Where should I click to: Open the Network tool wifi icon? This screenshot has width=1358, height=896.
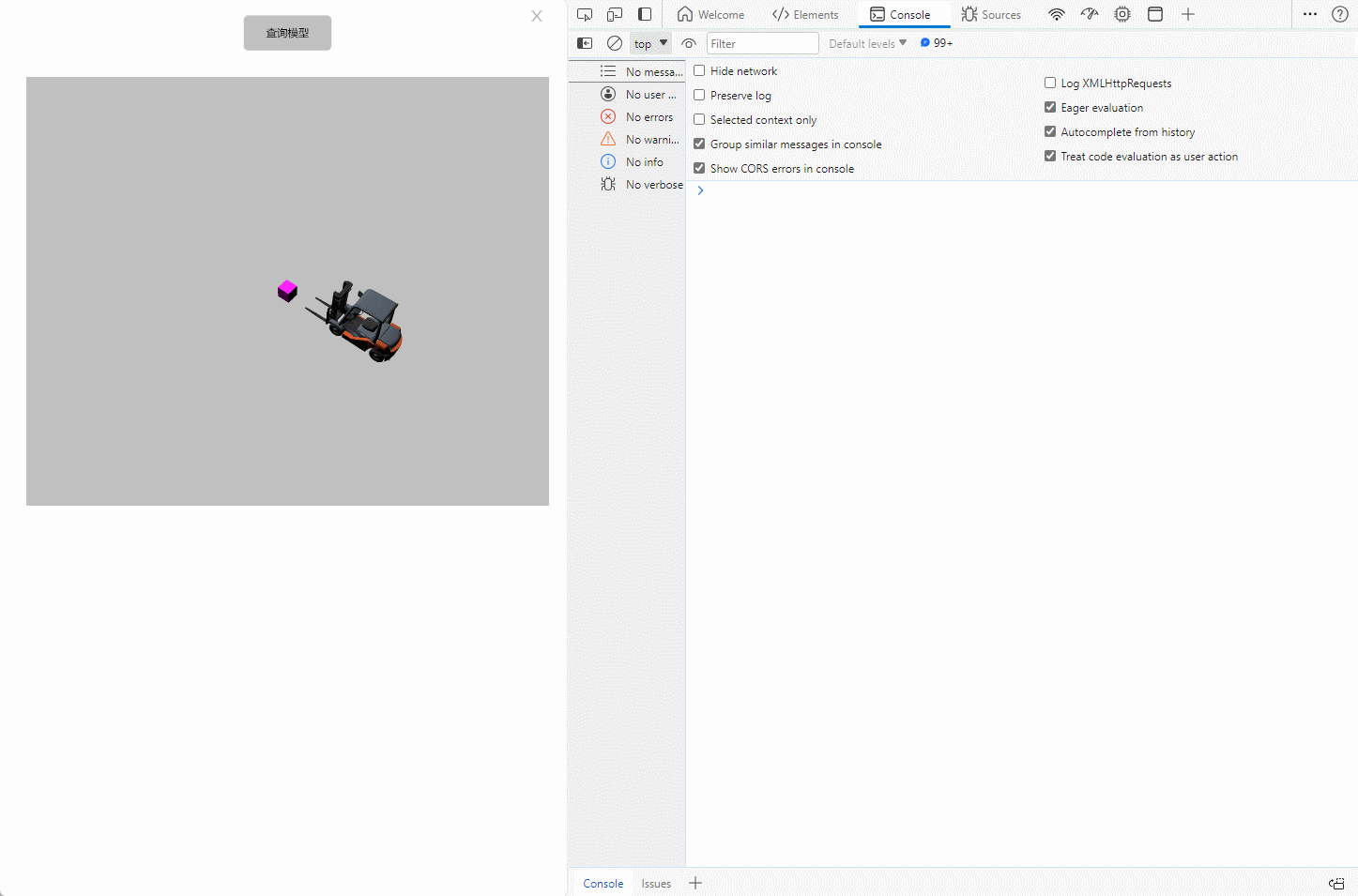pos(1057,14)
